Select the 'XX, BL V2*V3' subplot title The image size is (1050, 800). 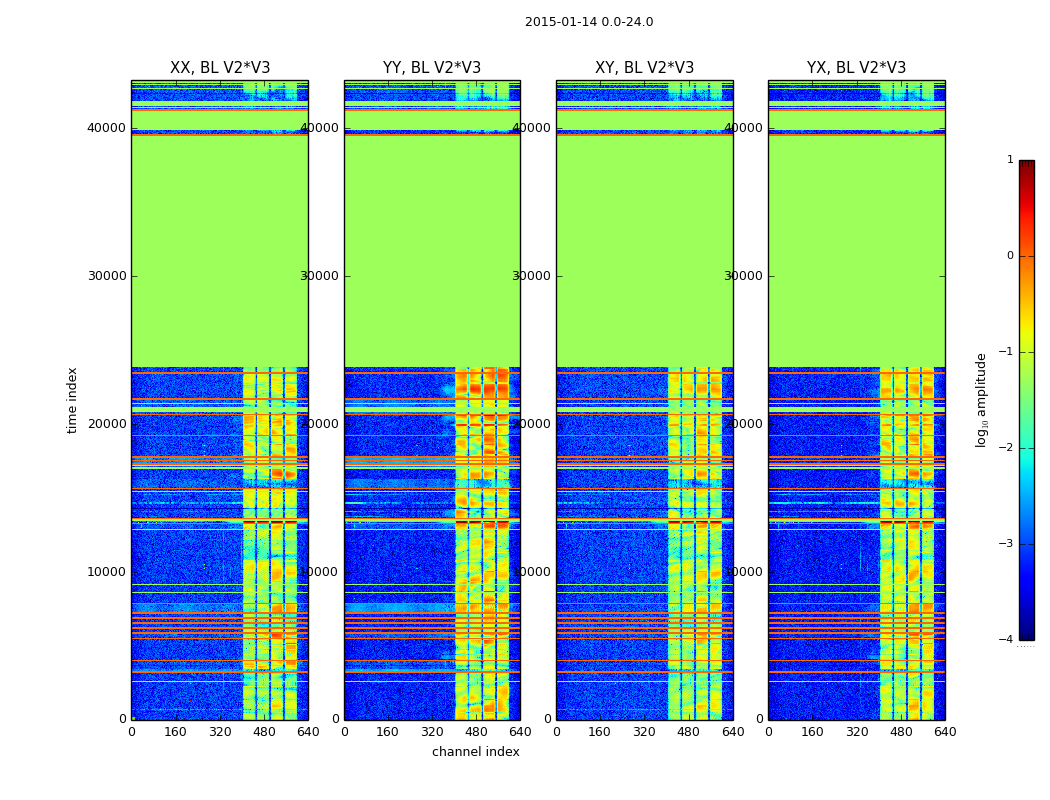pos(220,68)
